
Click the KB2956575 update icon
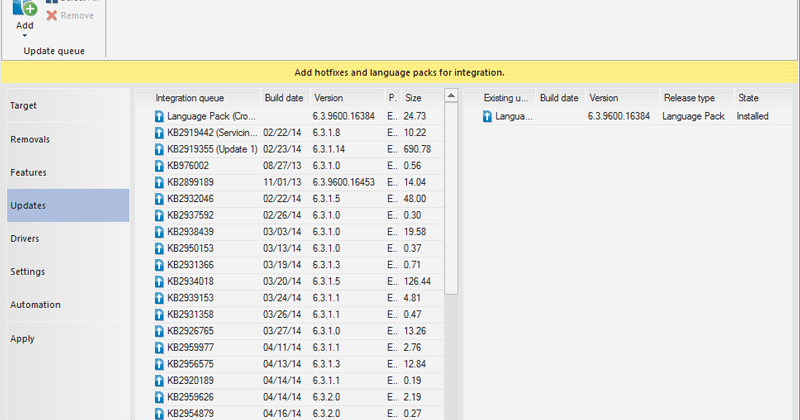click(x=159, y=364)
